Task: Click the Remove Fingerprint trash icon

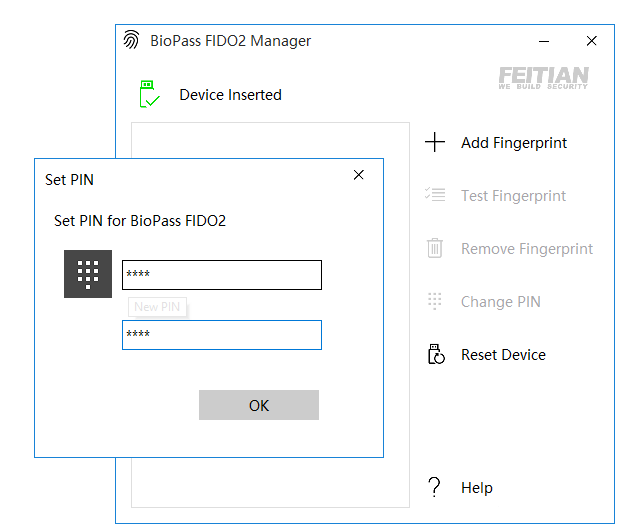Action: (435, 249)
